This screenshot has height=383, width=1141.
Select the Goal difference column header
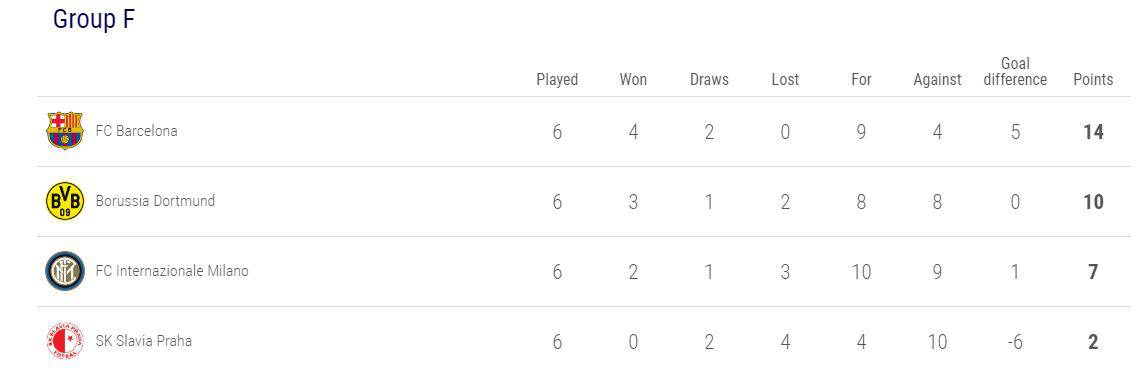pyautogui.click(x=1015, y=71)
